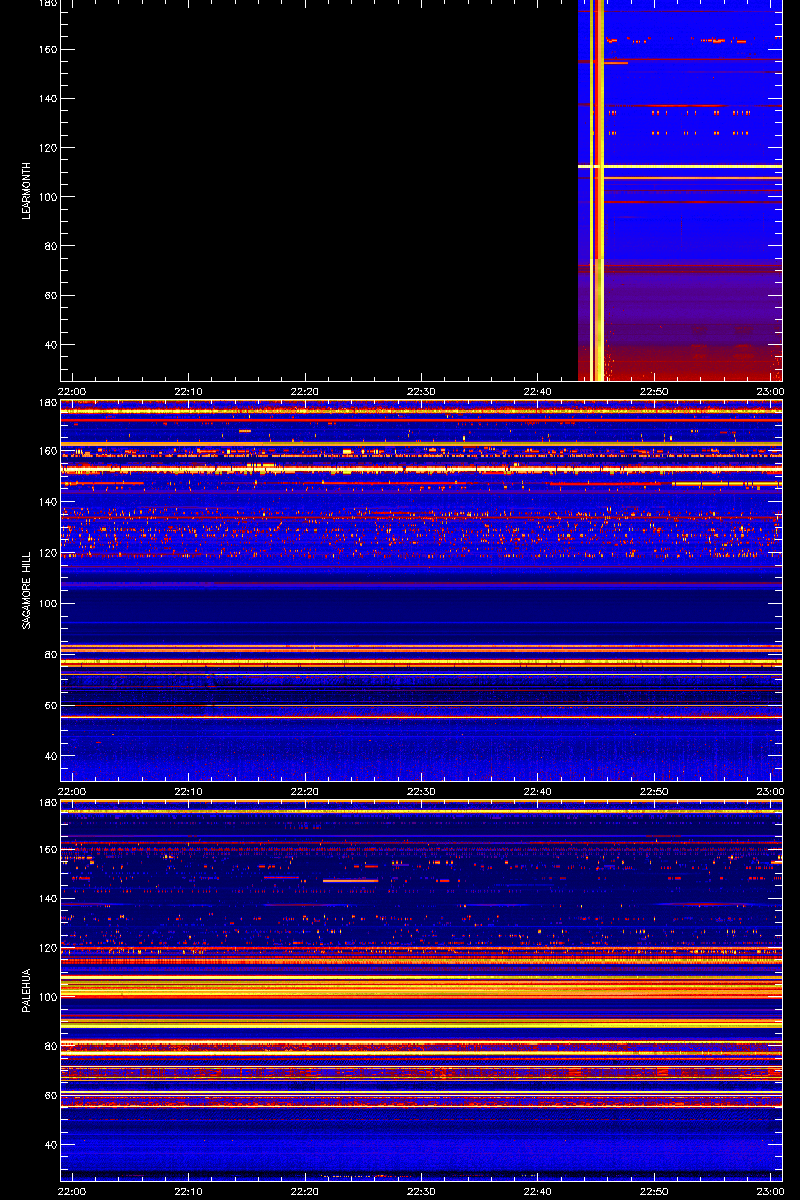Select the 40 tick on the Palehua panel

coord(49,1145)
